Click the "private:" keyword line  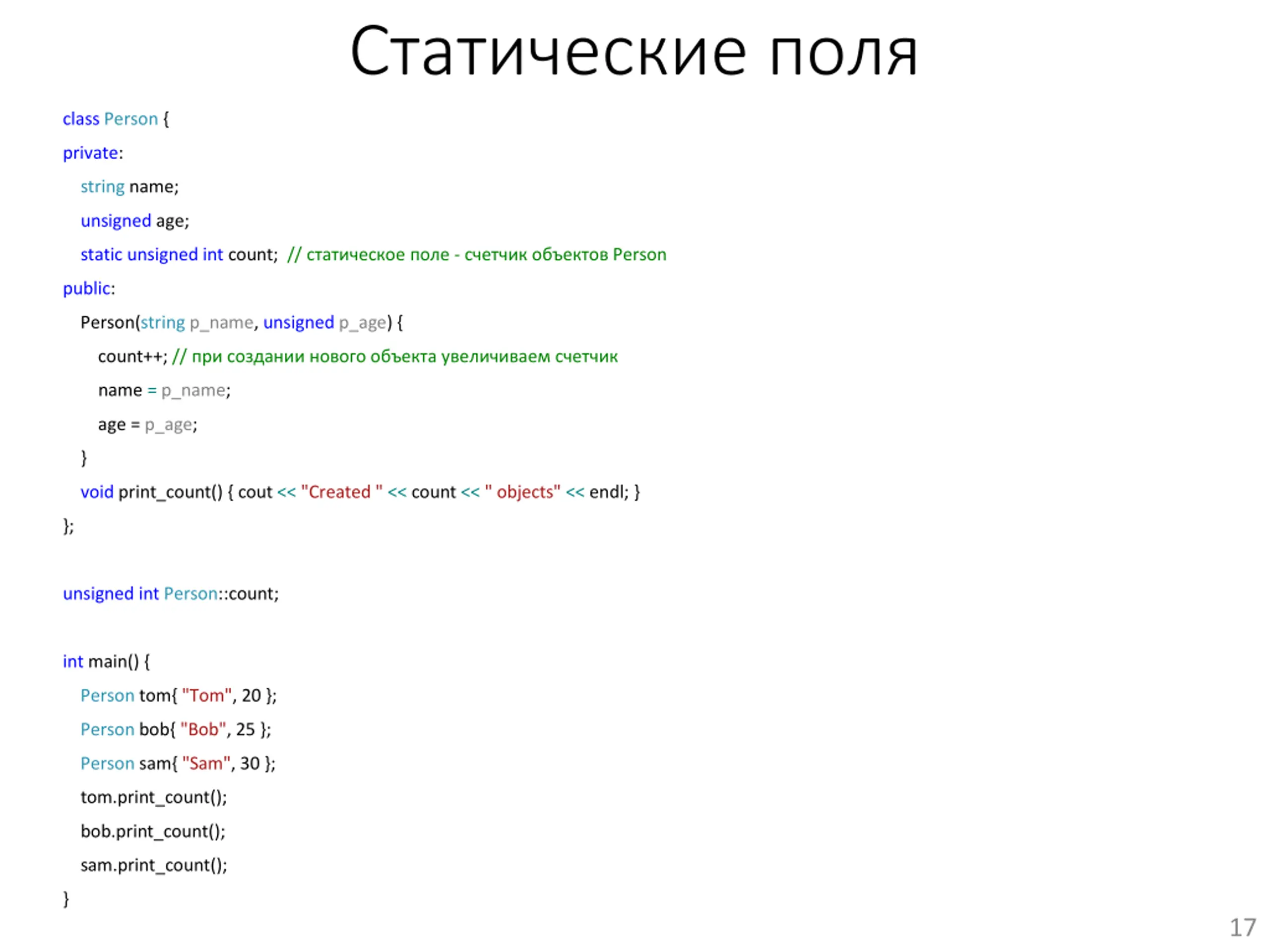[92, 153]
